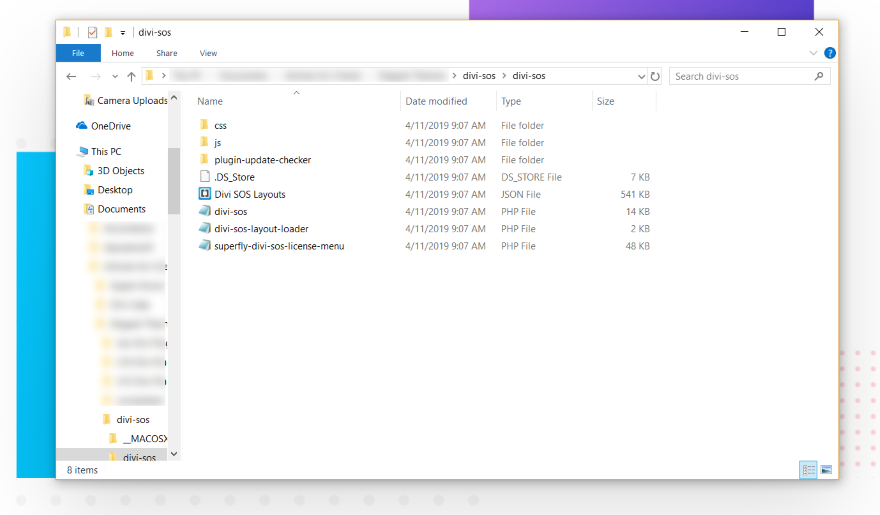Switch to the View ribbon tab

click(x=208, y=53)
